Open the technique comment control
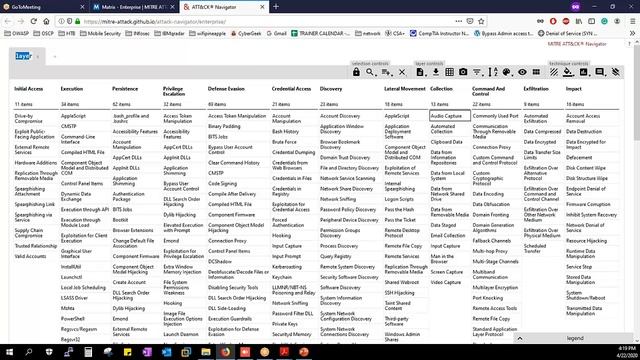The image size is (640, 360). tap(600, 72)
